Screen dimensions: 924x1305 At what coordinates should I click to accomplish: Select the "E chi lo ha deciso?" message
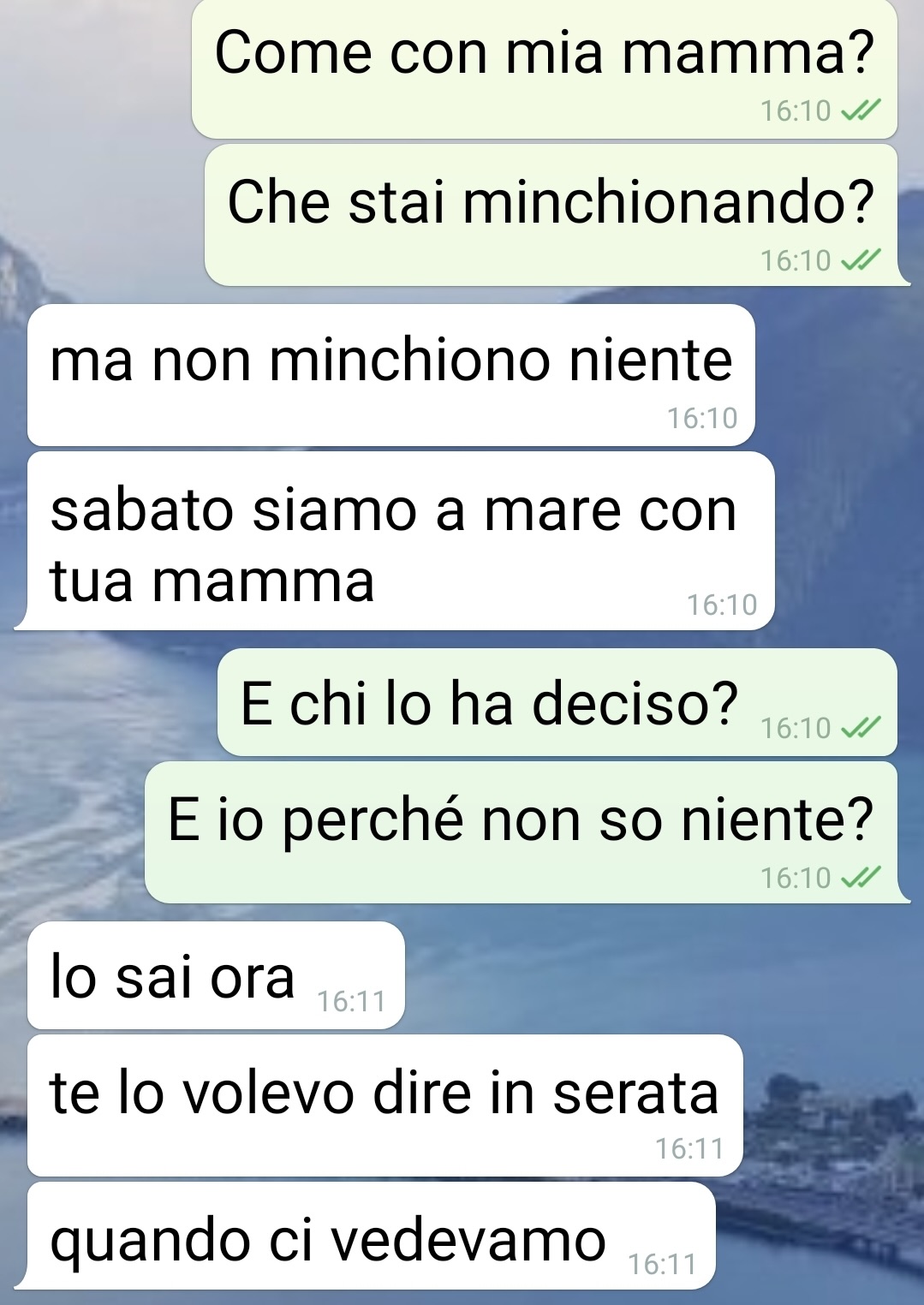click(557, 702)
